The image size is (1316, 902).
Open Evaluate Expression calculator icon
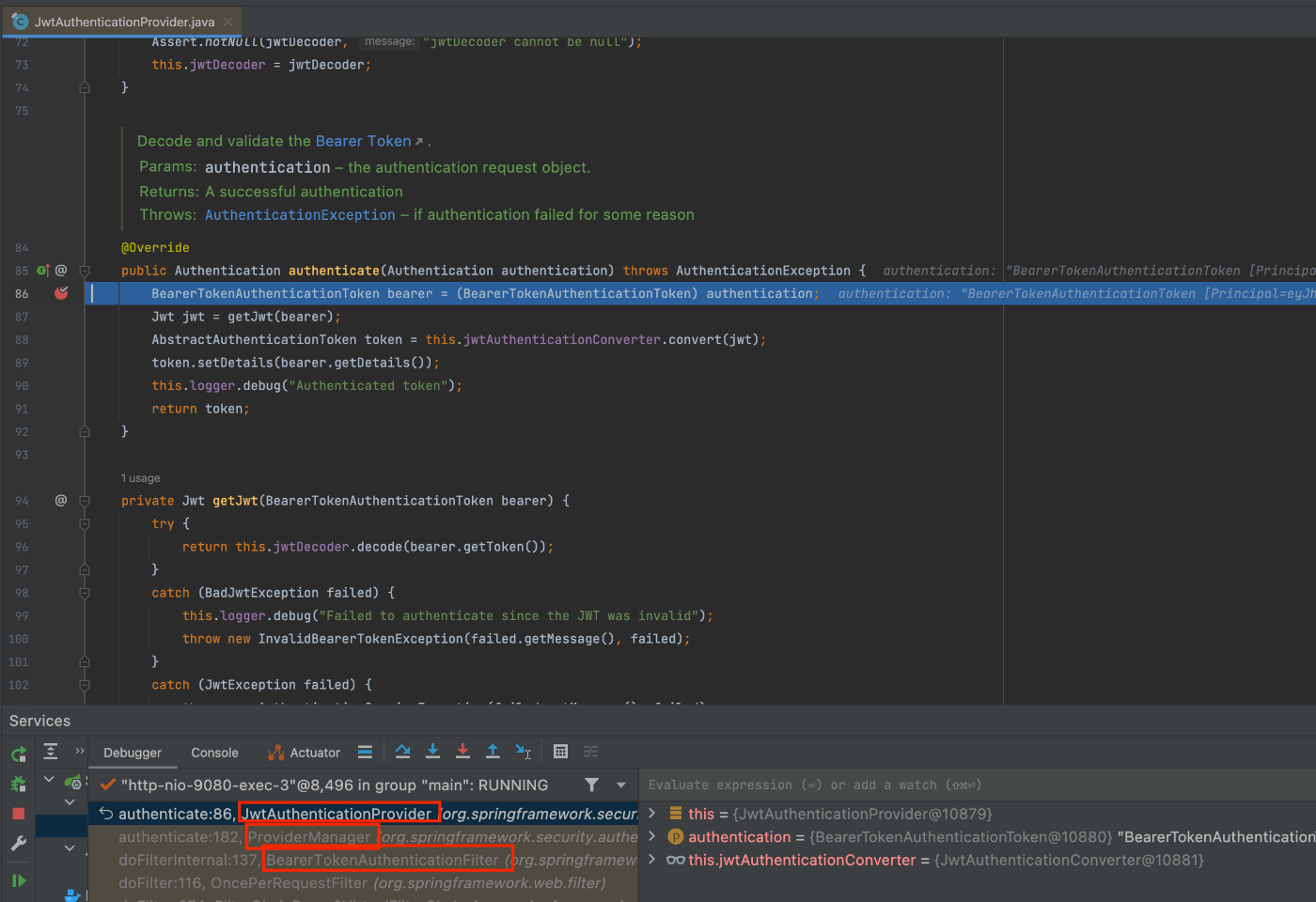(560, 752)
